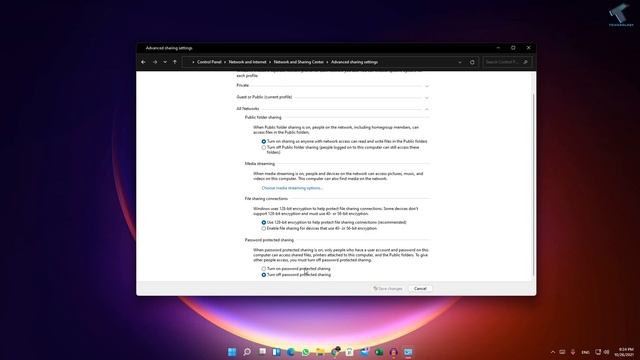Open Excel from the taskbar
640x360 pixels.
pos(379,352)
